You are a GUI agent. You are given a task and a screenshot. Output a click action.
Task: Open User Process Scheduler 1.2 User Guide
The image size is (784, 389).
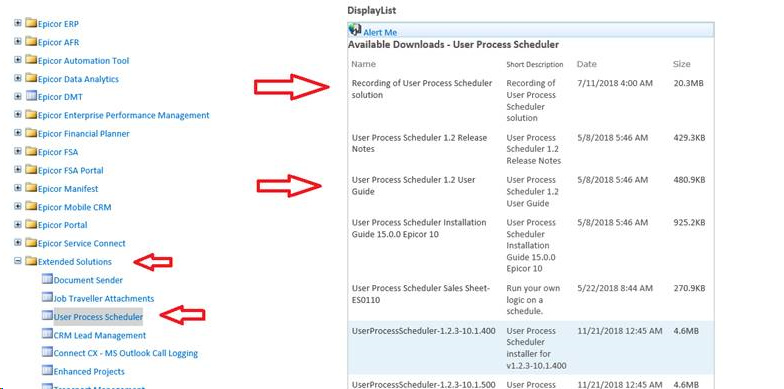click(414, 186)
